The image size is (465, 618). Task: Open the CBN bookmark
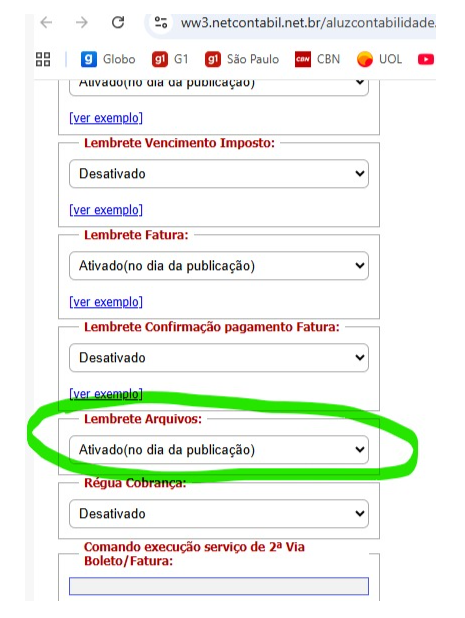[318, 60]
